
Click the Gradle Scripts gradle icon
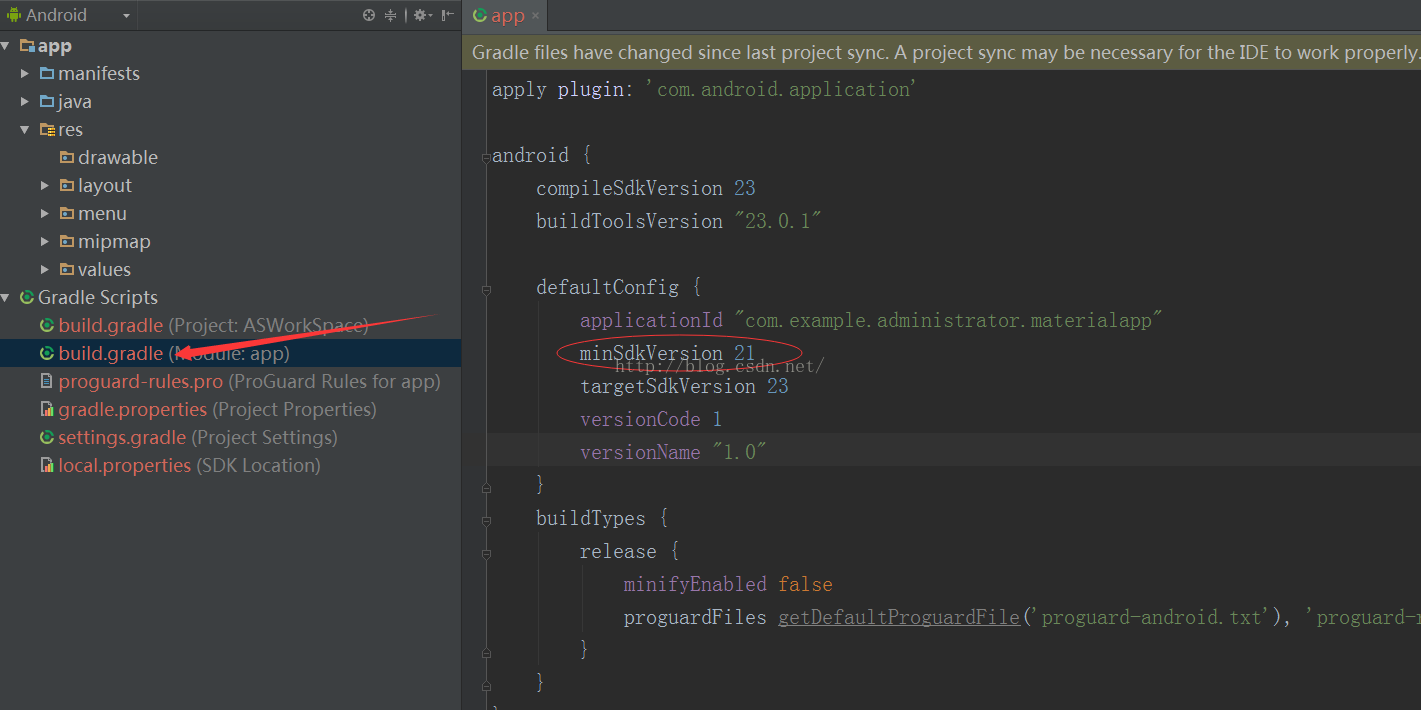[x=27, y=298]
